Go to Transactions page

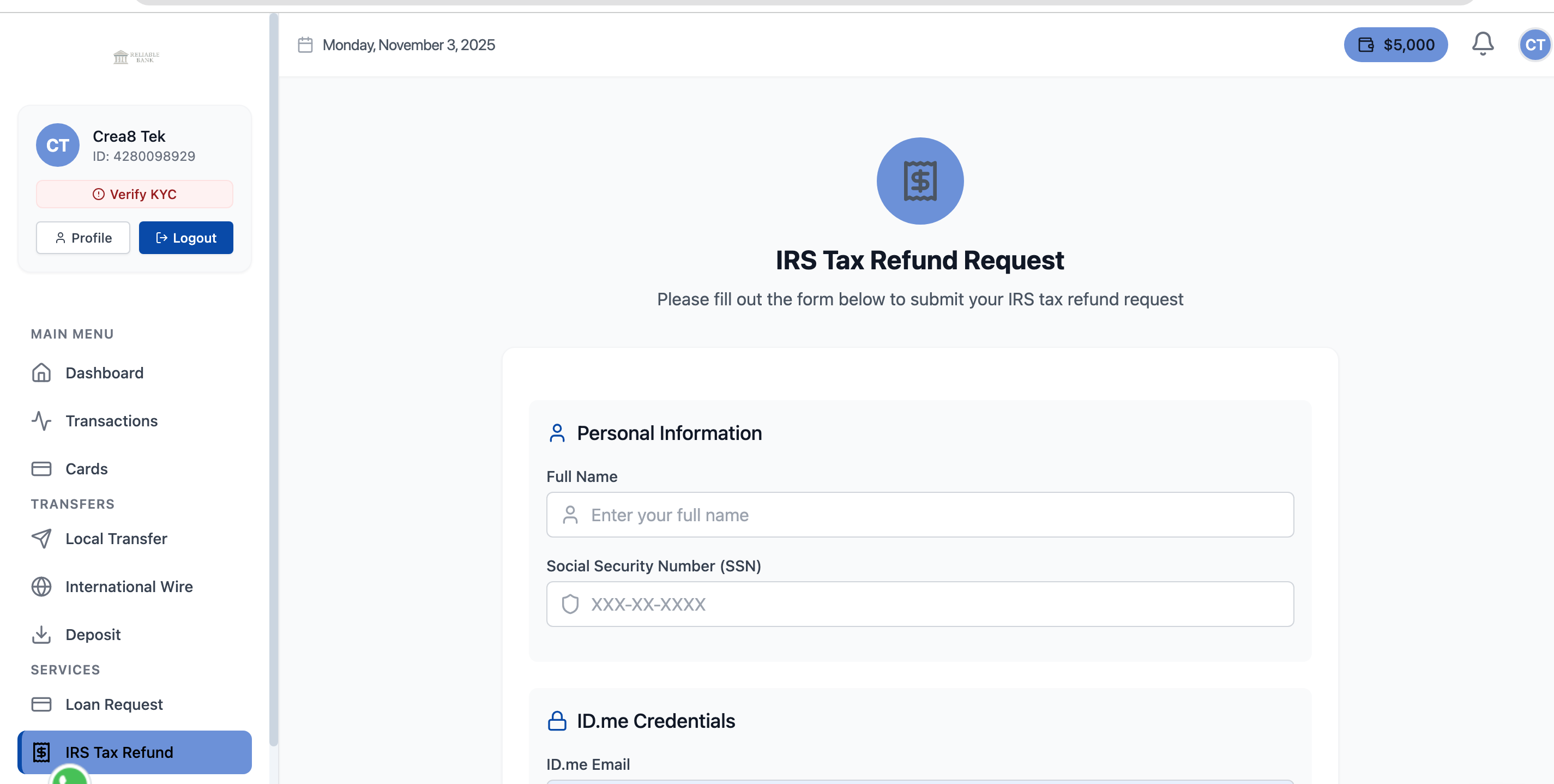click(x=111, y=421)
